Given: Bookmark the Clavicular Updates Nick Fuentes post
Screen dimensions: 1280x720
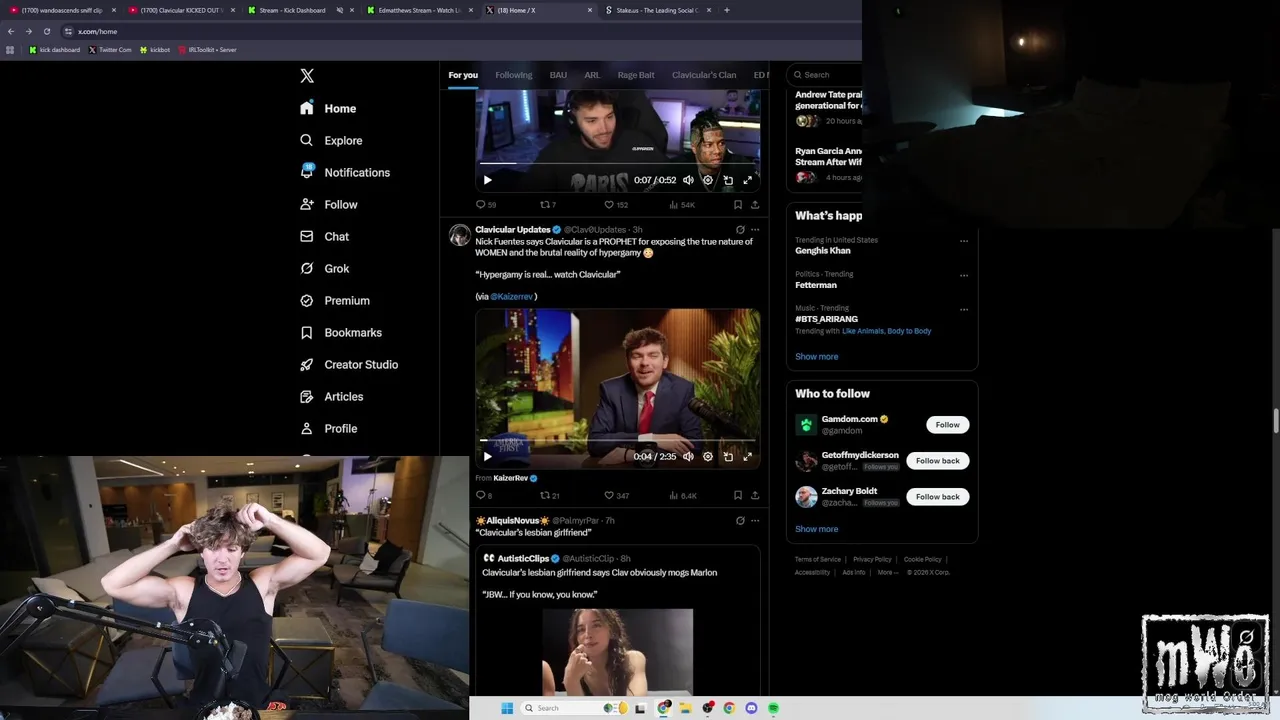Looking at the screenshot, I should [738, 495].
